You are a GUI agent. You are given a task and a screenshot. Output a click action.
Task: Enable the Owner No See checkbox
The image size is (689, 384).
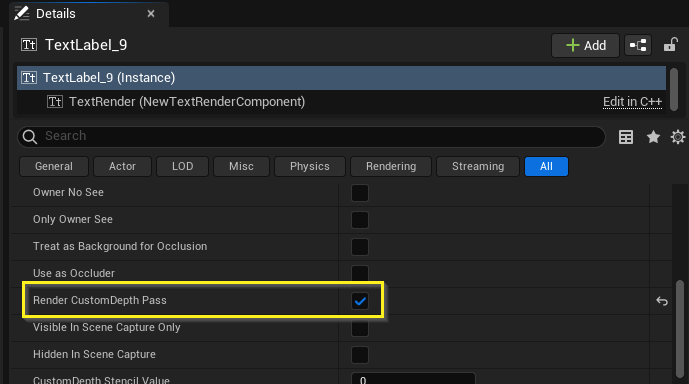(x=360, y=193)
